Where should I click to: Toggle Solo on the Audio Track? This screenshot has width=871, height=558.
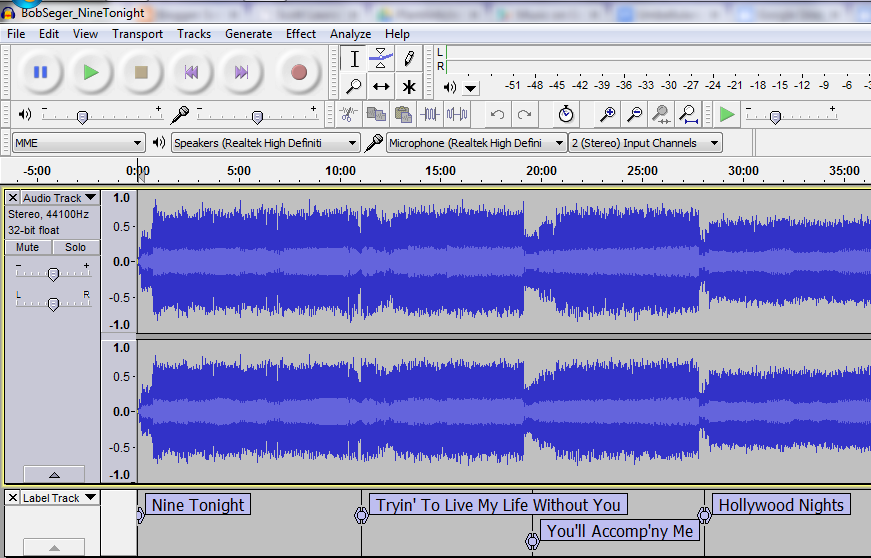[x=76, y=247]
